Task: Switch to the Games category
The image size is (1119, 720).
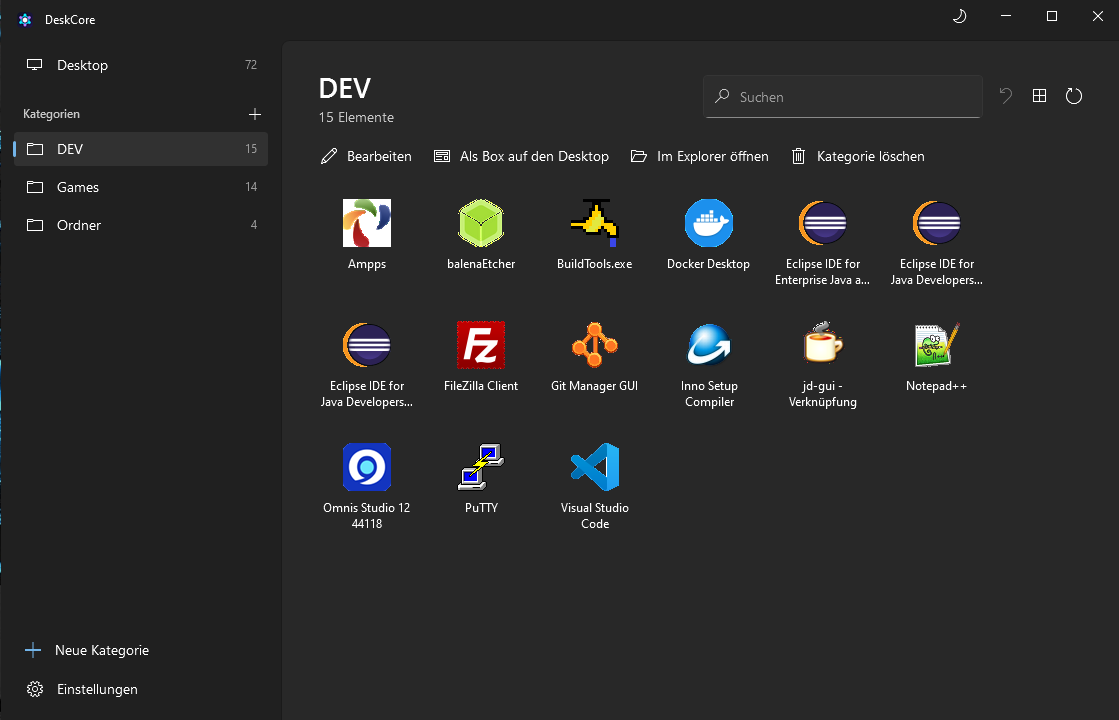Action: [141, 187]
